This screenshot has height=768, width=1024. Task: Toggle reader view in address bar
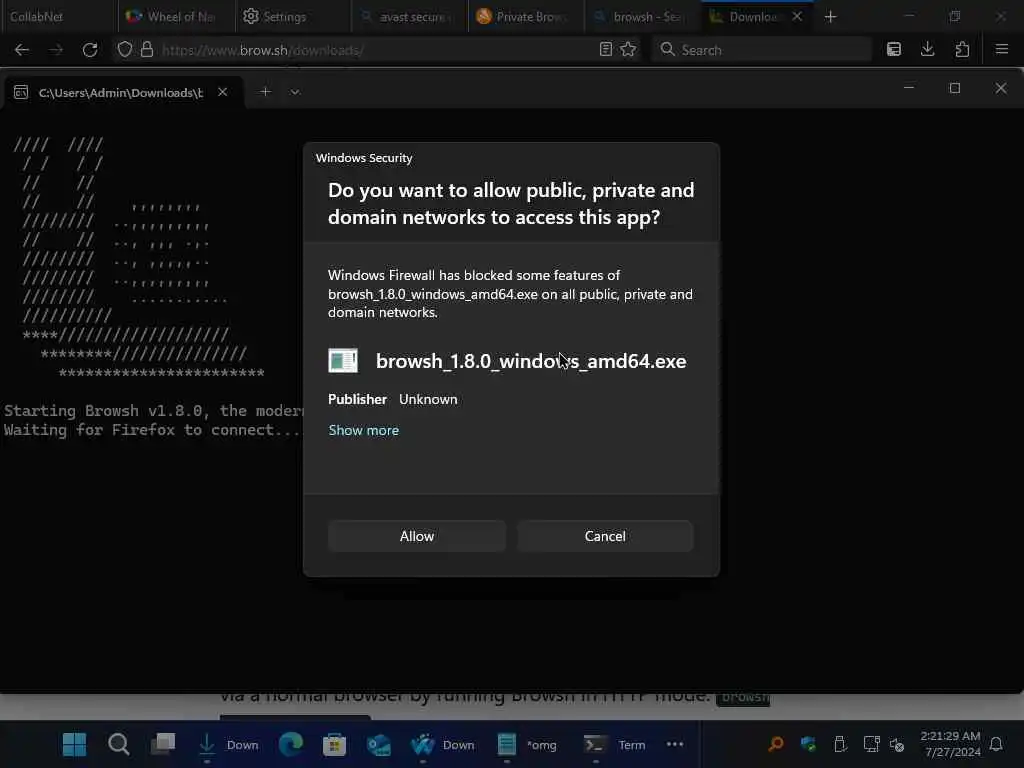[605, 50]
